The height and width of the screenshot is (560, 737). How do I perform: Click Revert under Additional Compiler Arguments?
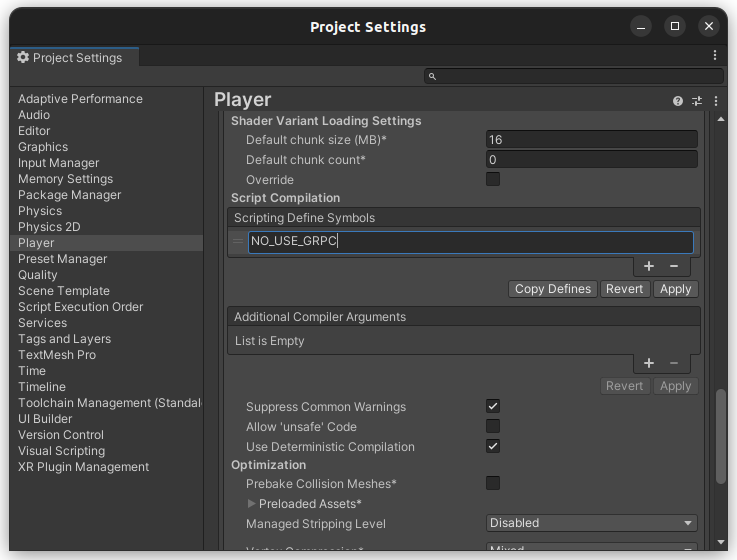point(624,386)
